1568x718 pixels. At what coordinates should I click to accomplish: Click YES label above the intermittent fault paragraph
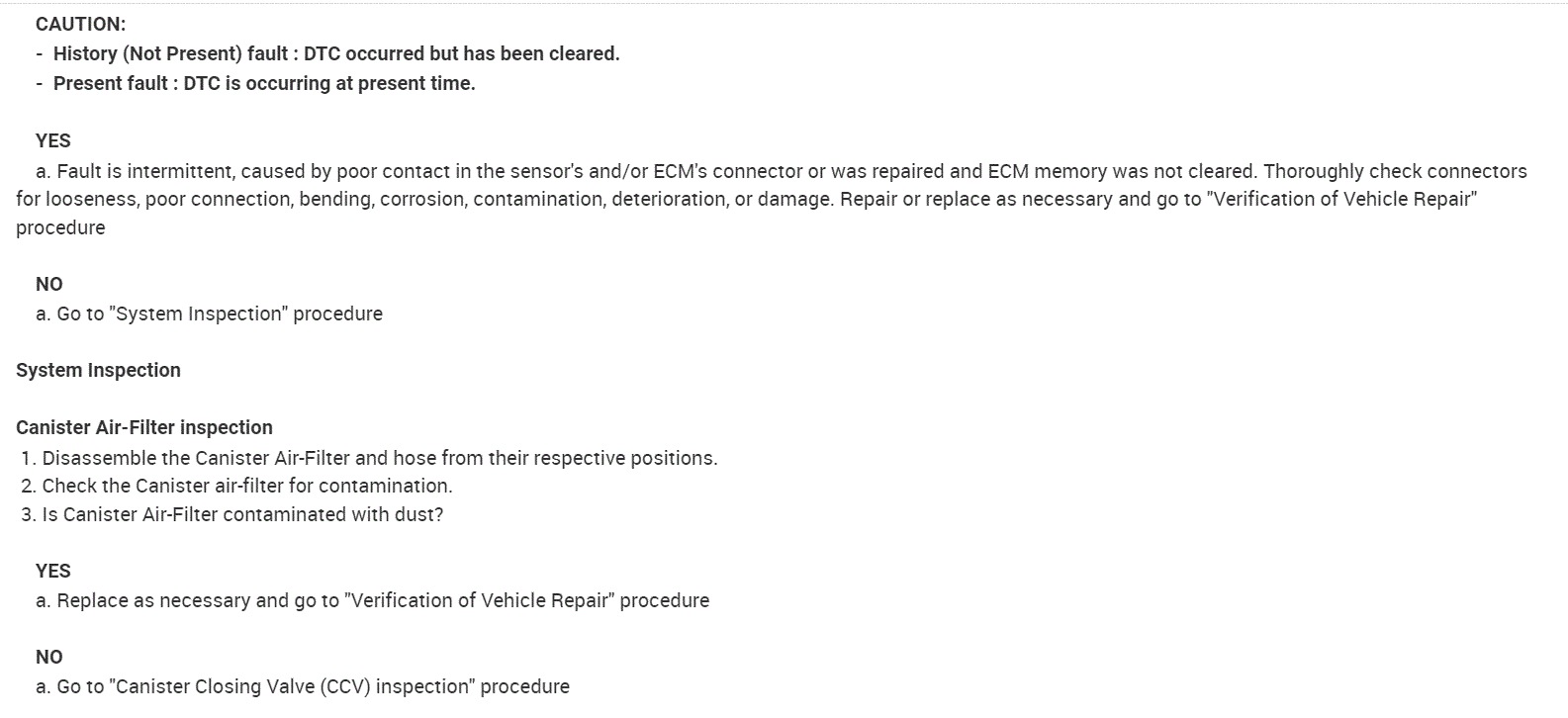[x=53, y=140]
